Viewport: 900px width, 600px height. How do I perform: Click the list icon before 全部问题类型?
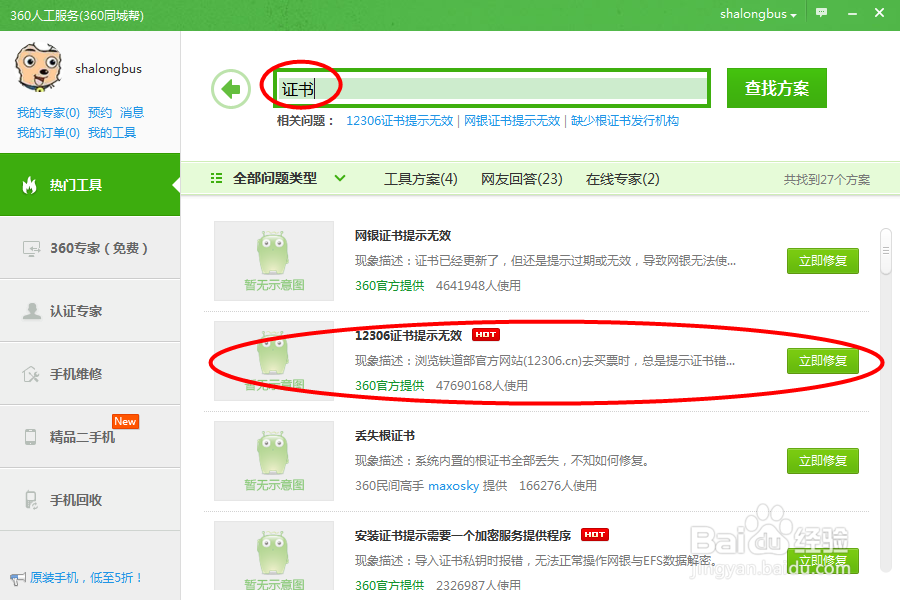coord(216,179)
